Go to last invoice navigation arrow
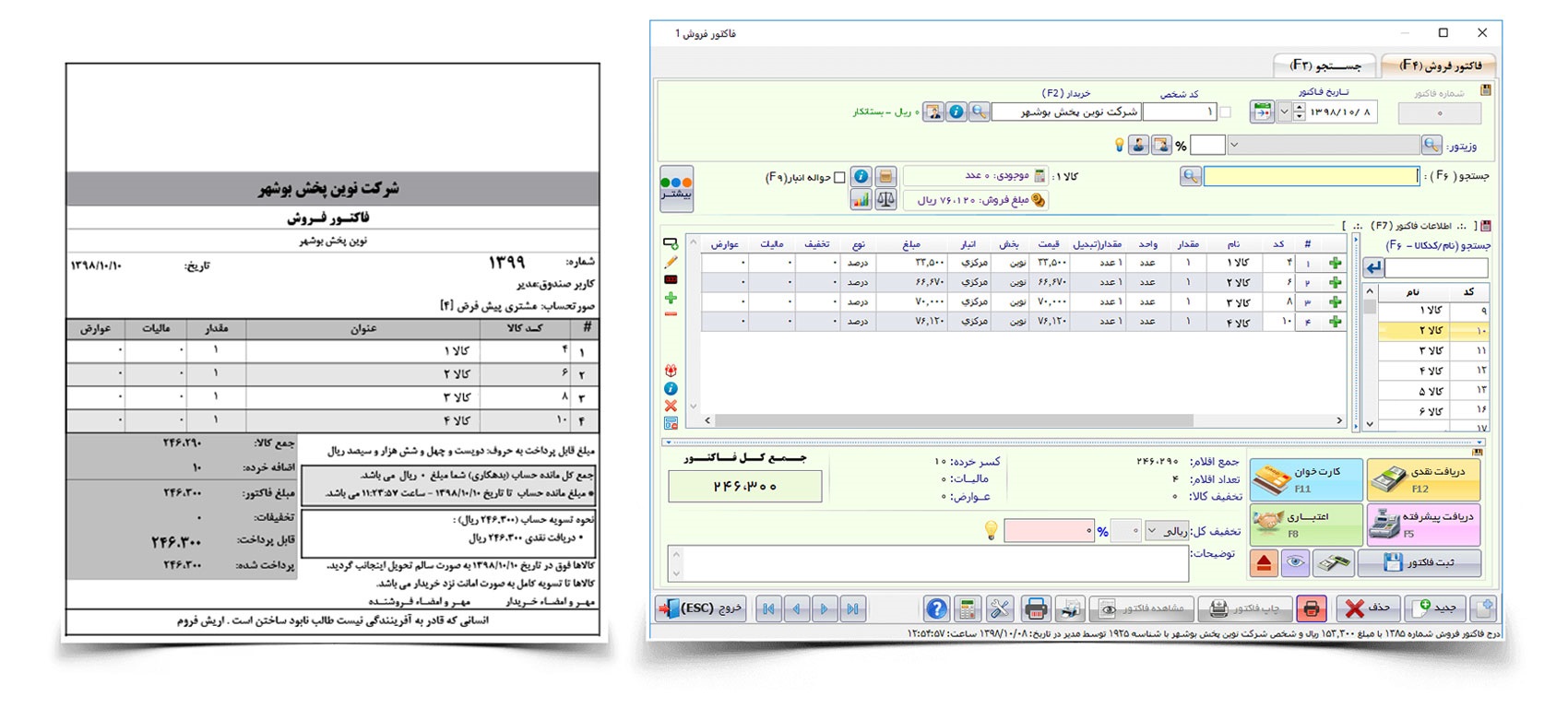Image resolution: width=1568 pixels, height=708 pixels. 853,608
